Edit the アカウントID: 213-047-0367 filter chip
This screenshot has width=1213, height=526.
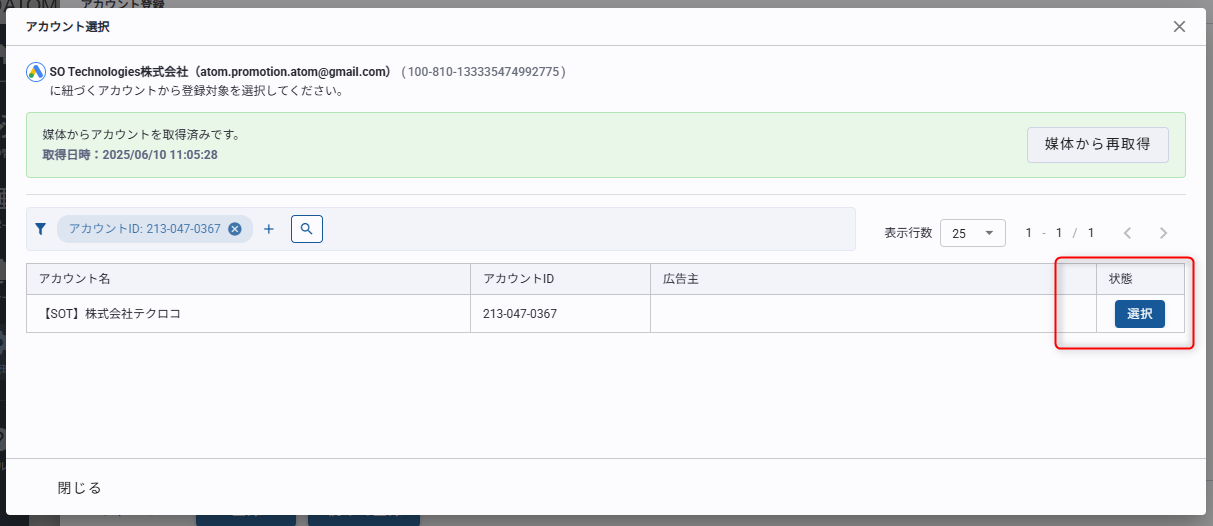(144, 229)
